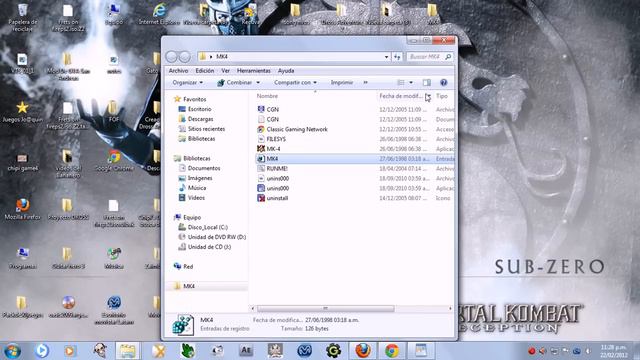Open address bar history dropdown

(x=386, y=57)
